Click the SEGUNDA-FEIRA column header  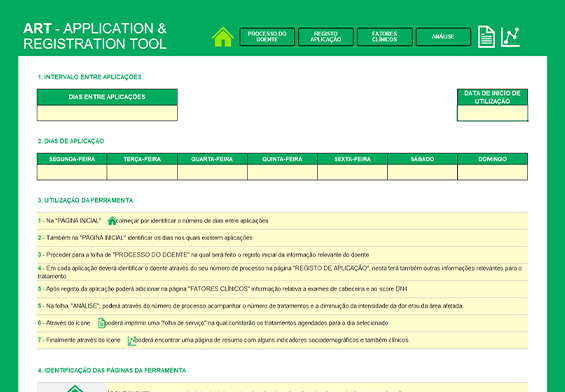click(x=72, y=159)
